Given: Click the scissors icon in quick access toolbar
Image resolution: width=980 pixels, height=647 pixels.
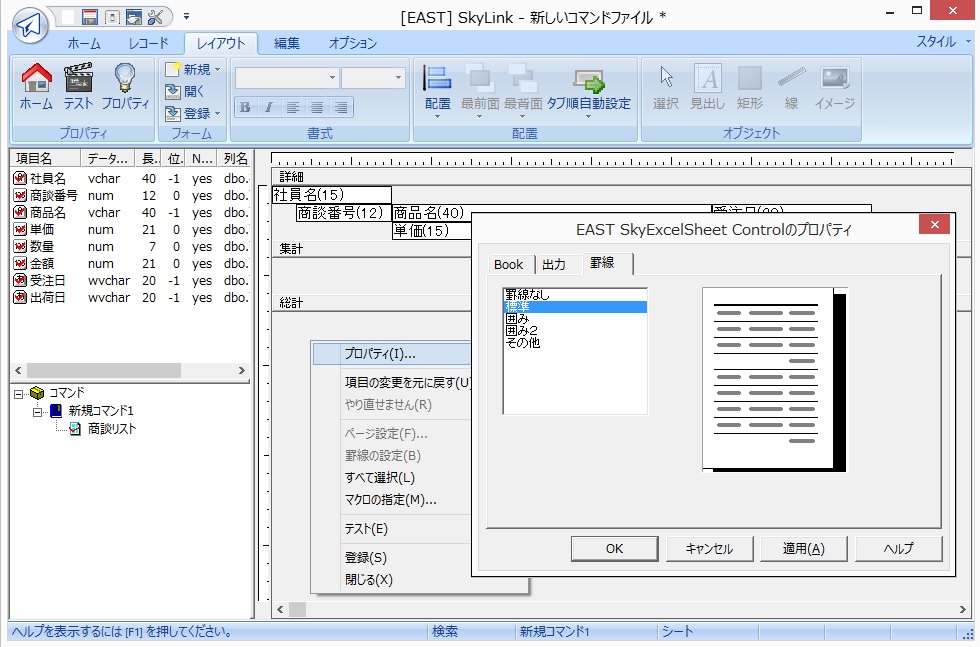Looking at the screenshot, I should click(x=155, y=17).
